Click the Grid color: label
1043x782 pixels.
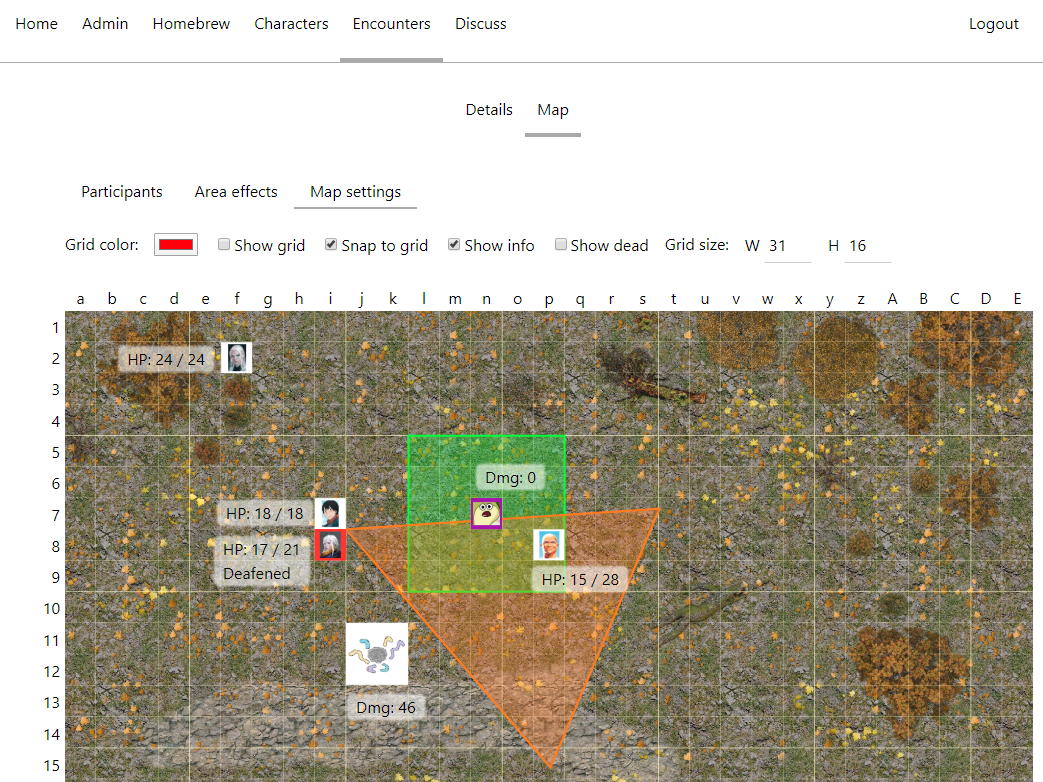(x=102, y=245)
